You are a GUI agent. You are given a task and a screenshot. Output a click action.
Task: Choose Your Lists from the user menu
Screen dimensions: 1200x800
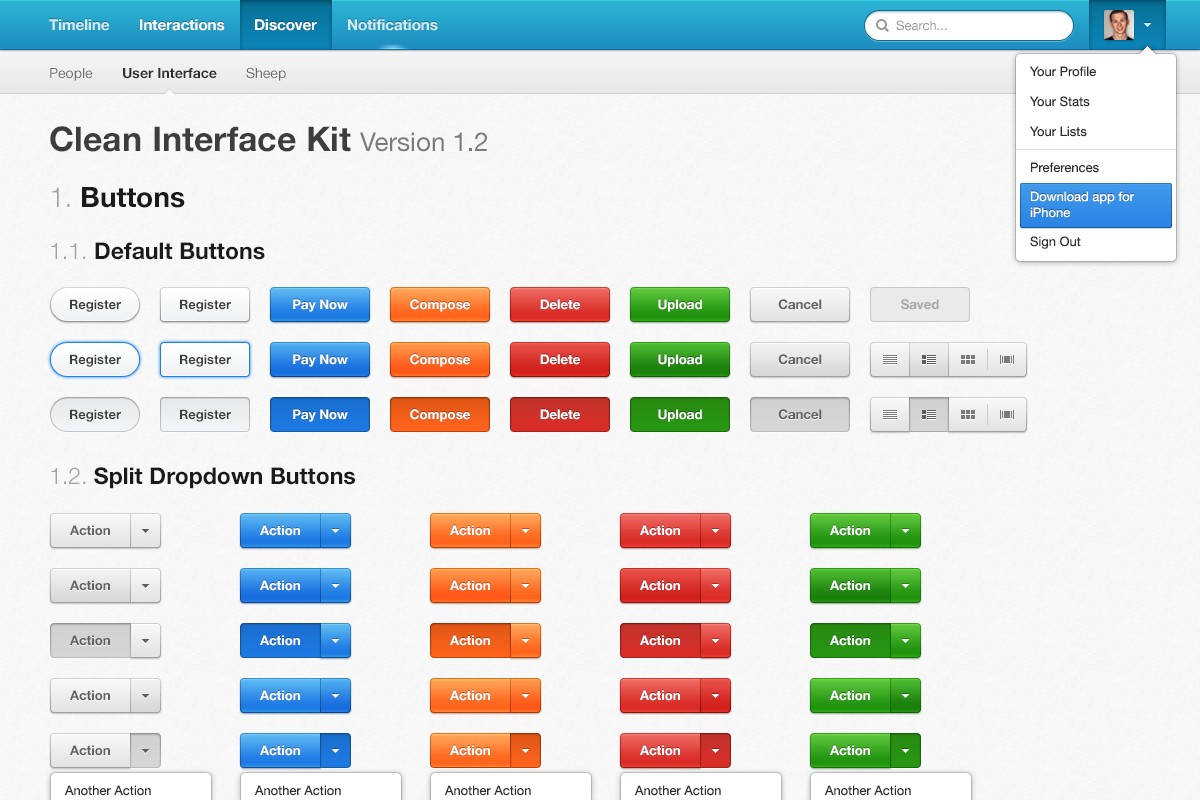[1096, 132]
